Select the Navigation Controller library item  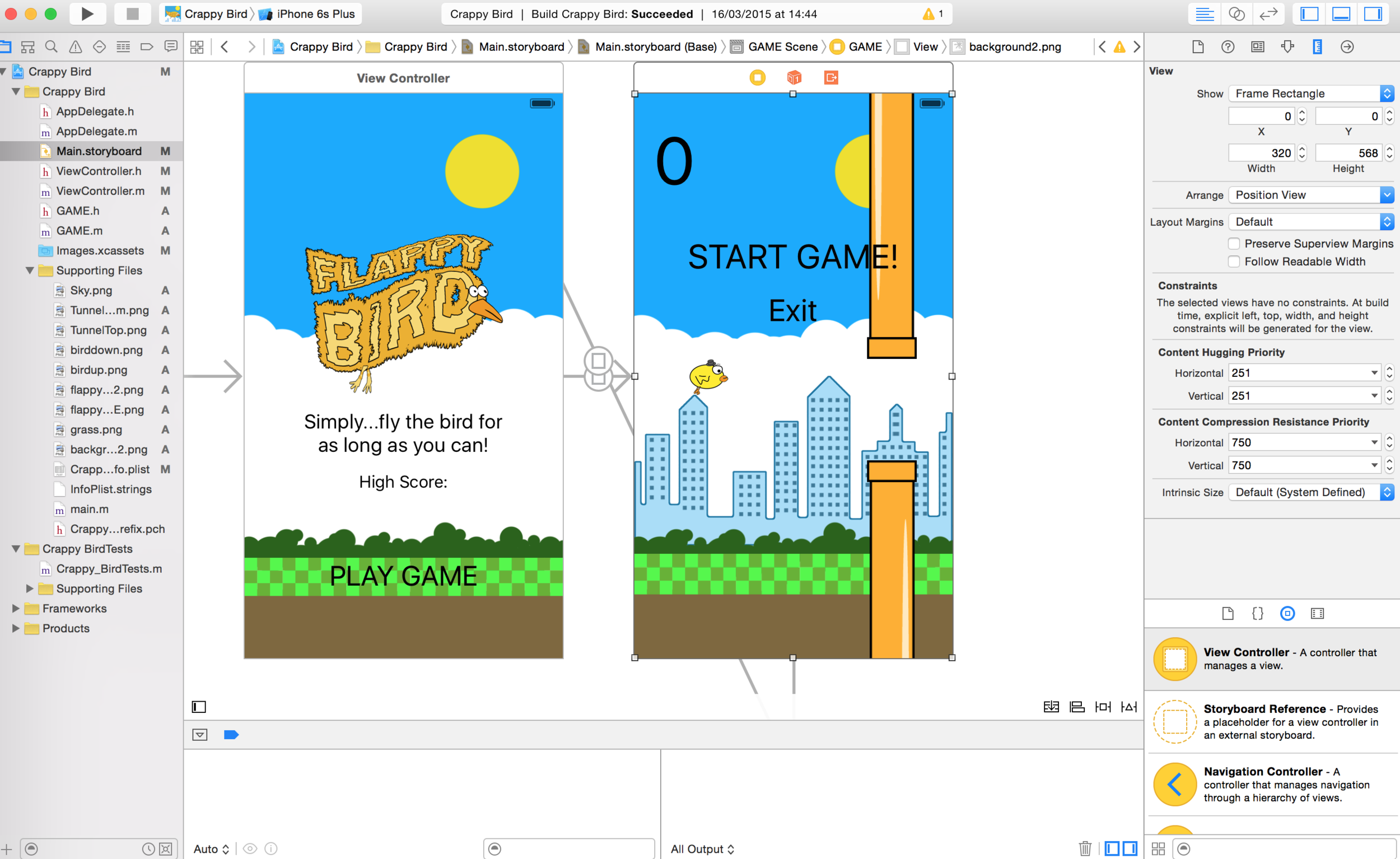[1272, 785]
